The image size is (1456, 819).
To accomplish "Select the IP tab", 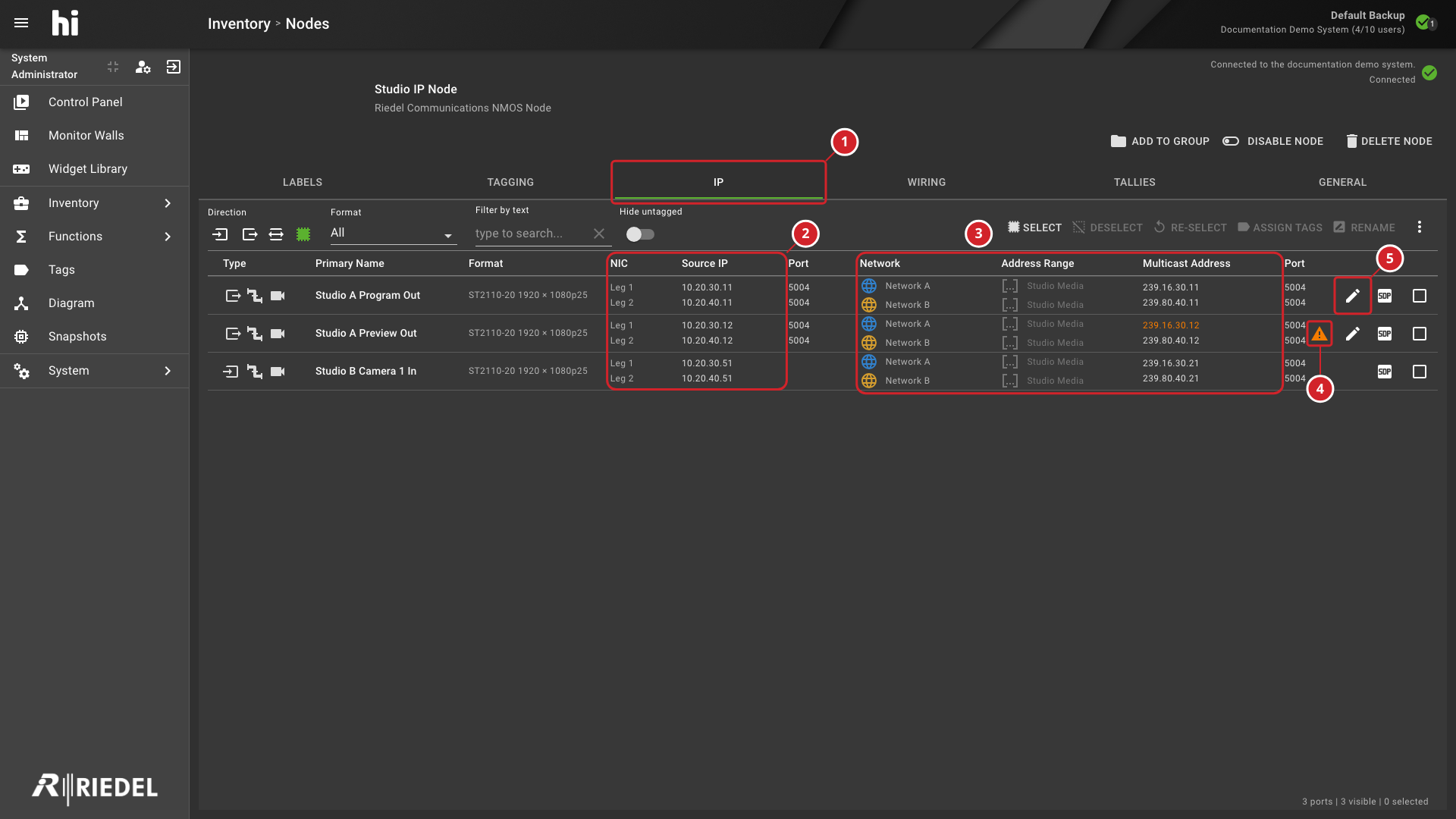I will pos(718,182).
